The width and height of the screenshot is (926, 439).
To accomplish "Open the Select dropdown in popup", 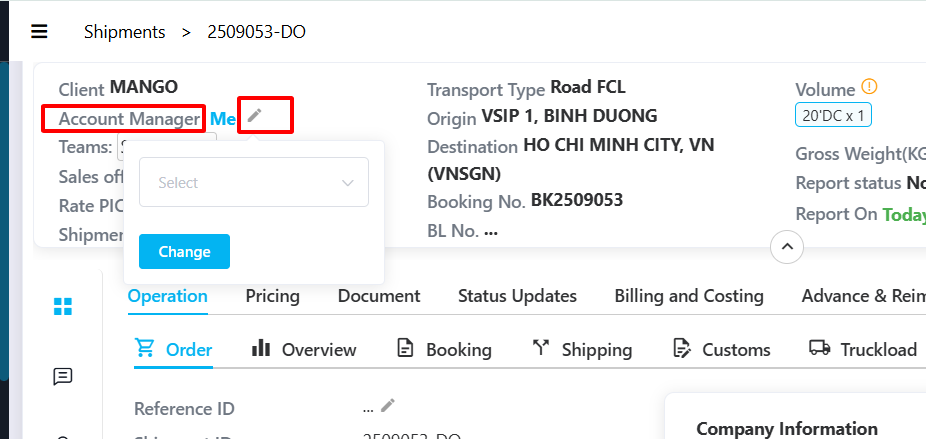I will 254,182.
